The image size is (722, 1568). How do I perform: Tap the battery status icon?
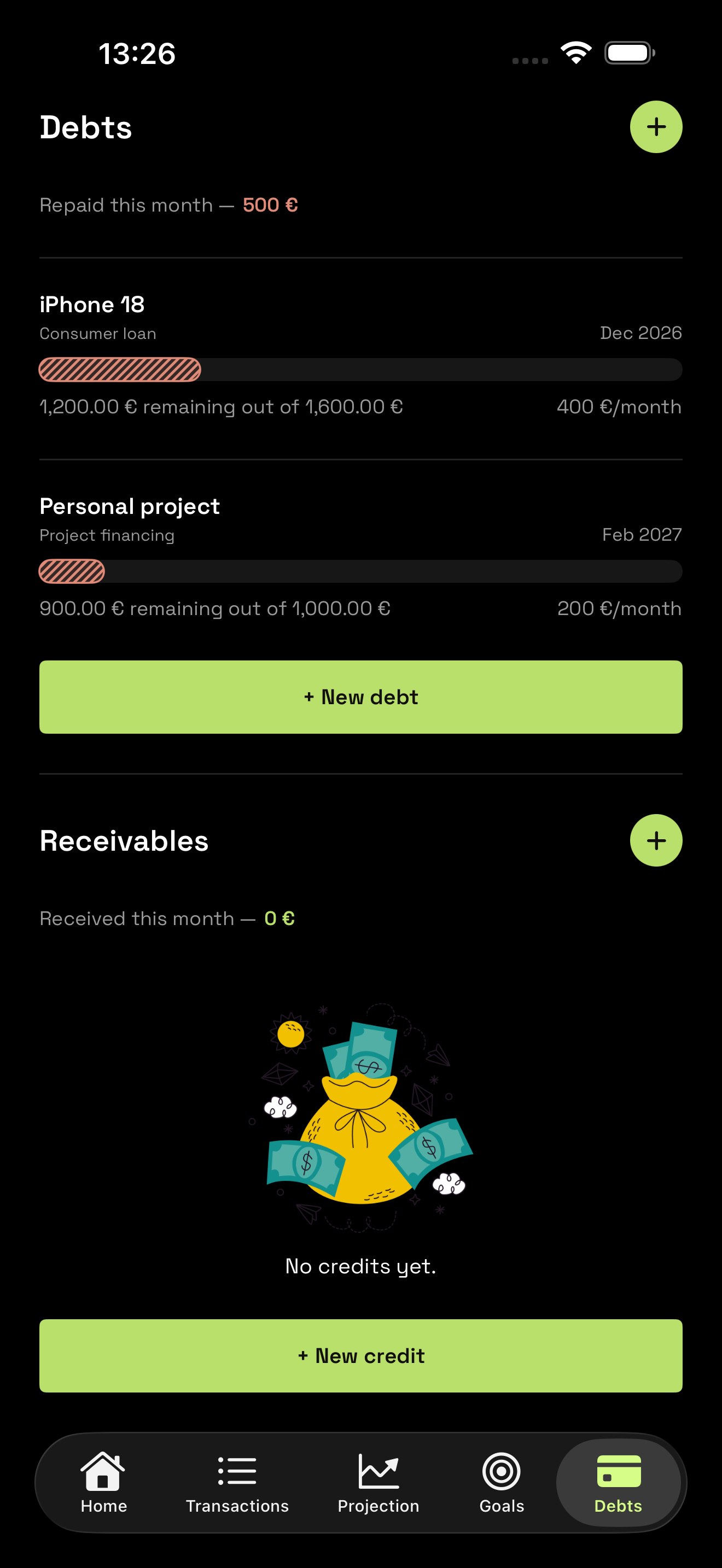630,52
